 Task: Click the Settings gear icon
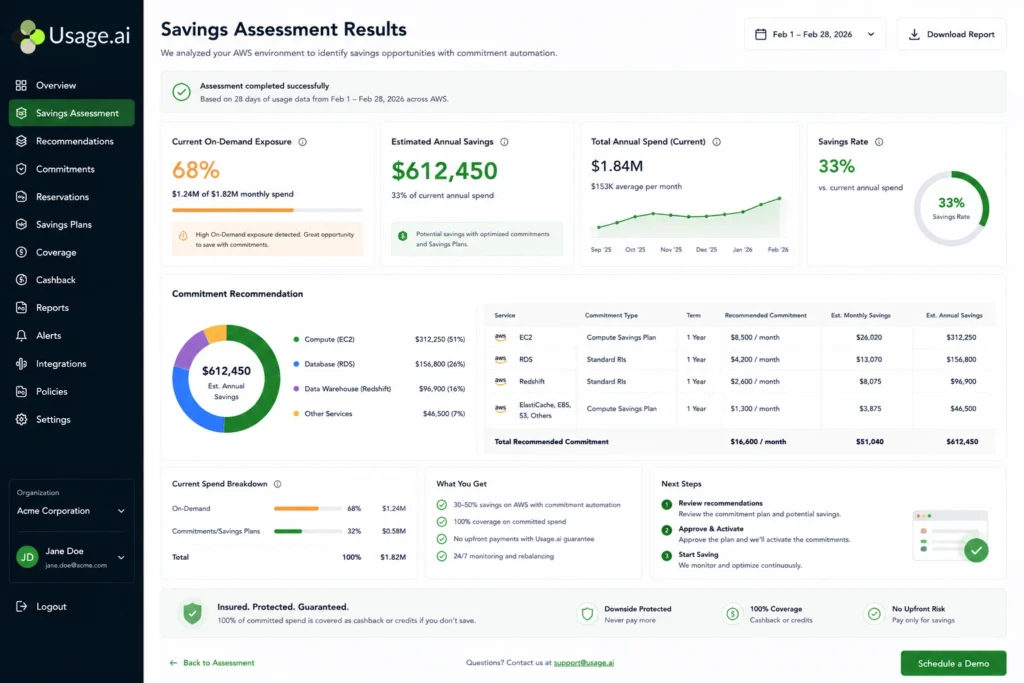tap(22, 420)
